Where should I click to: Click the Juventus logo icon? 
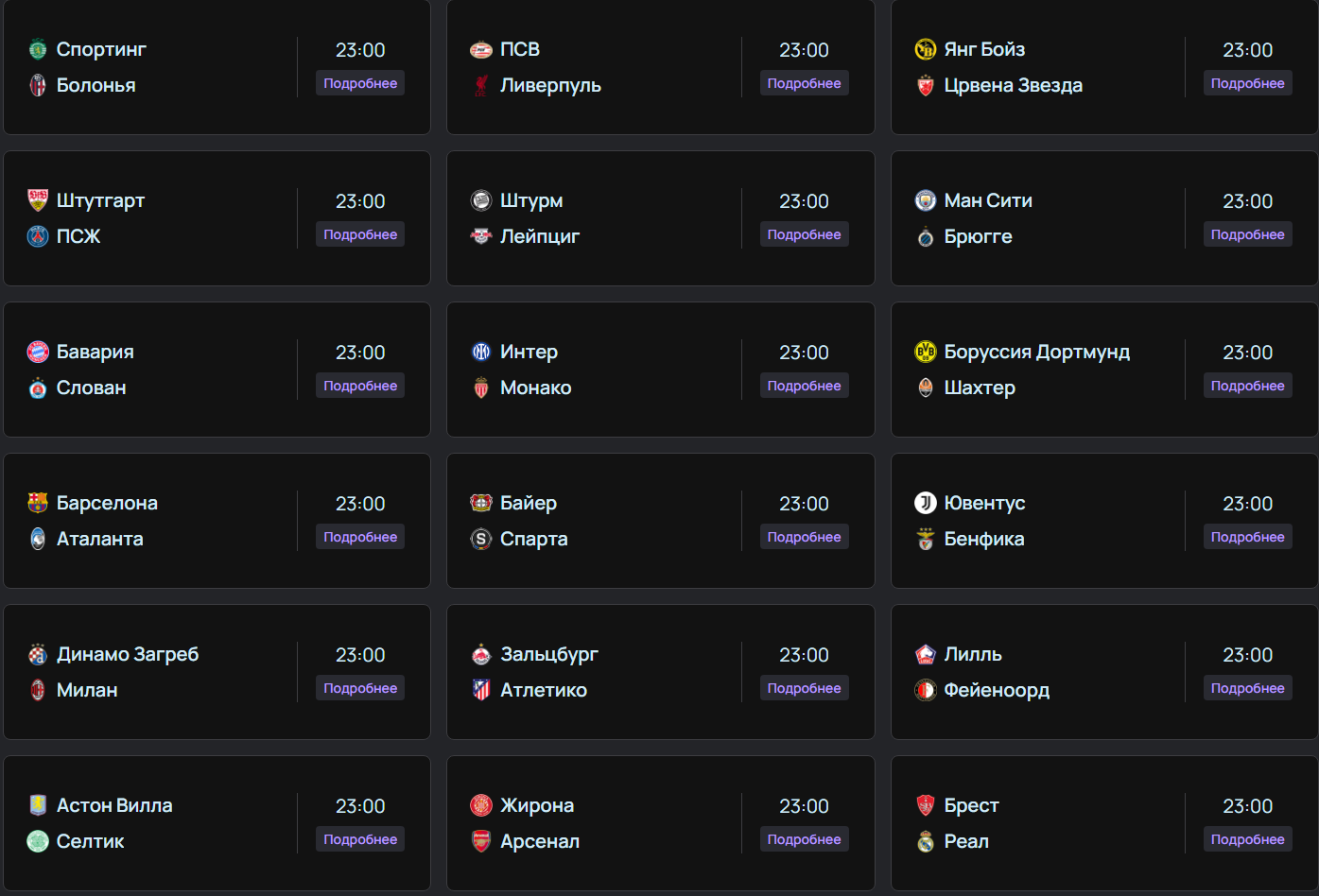[x=926, y=503]
